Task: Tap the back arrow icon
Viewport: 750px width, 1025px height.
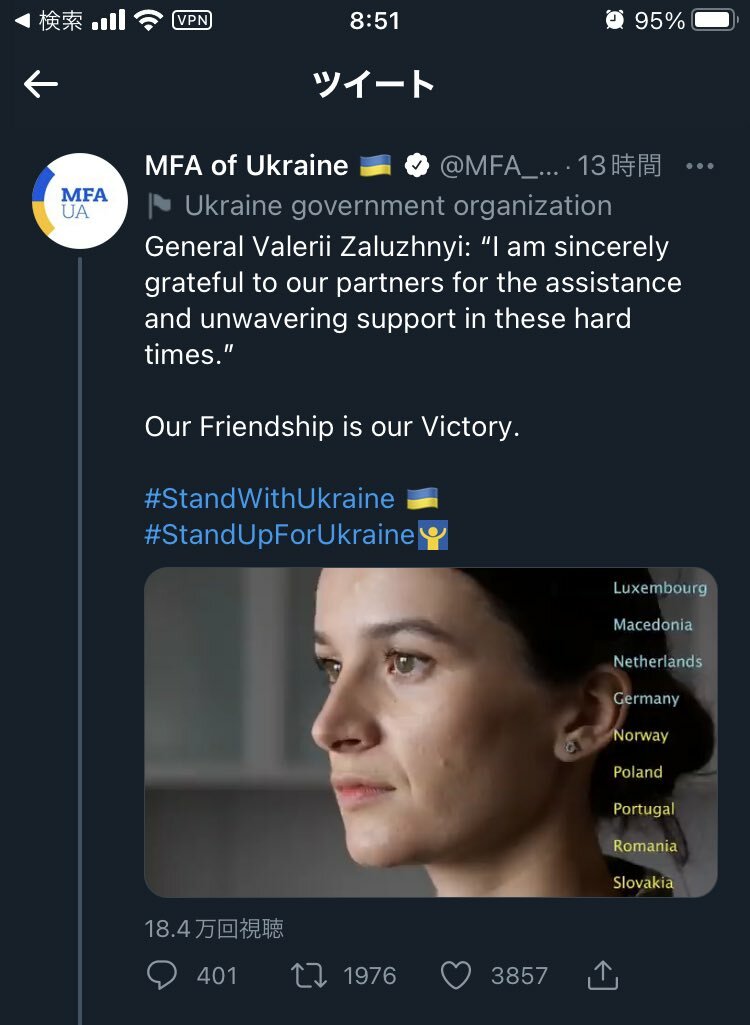Action: click(x=41, y=84)
